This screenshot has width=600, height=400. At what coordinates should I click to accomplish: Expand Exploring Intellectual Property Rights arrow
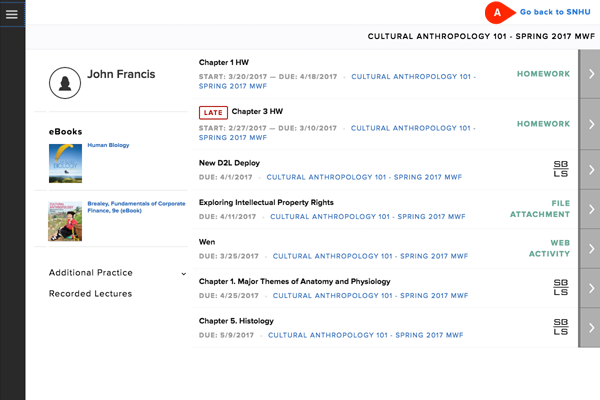pos(589,208)
